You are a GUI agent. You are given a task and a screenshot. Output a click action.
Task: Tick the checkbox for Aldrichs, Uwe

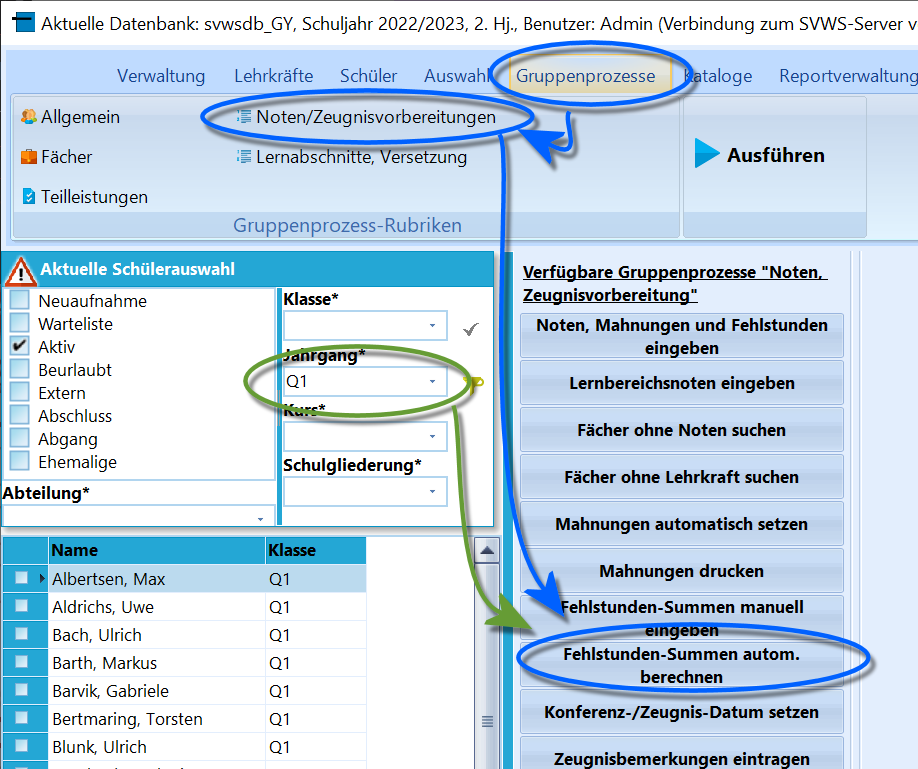(22, 606)
